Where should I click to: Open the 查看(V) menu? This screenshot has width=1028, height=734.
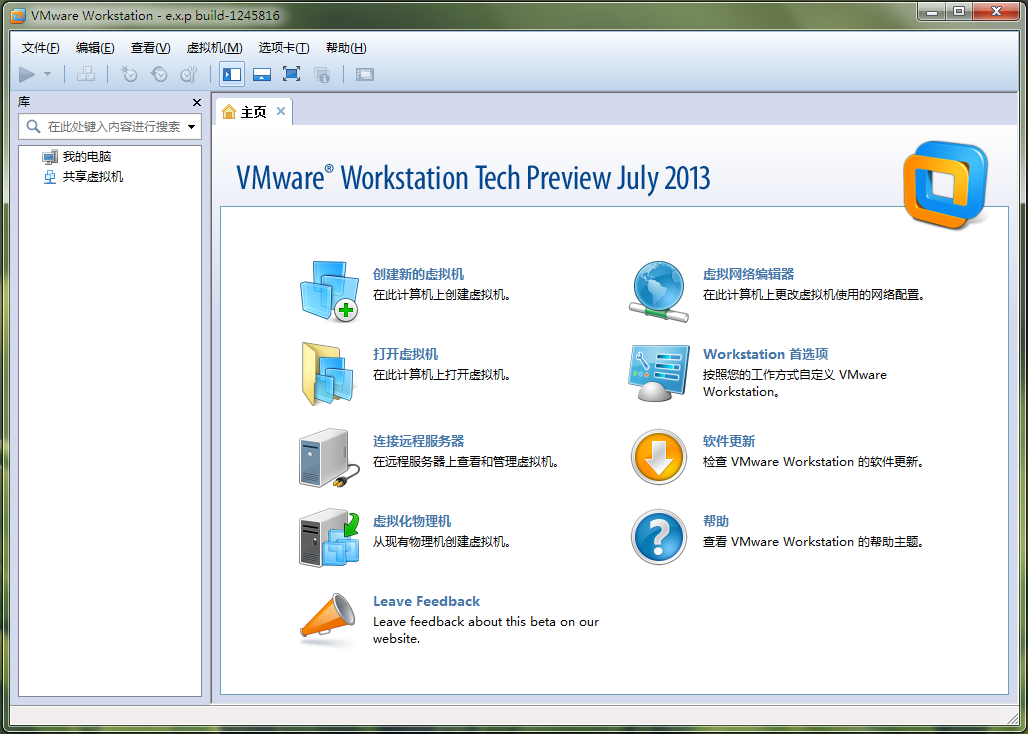[150, 48]
